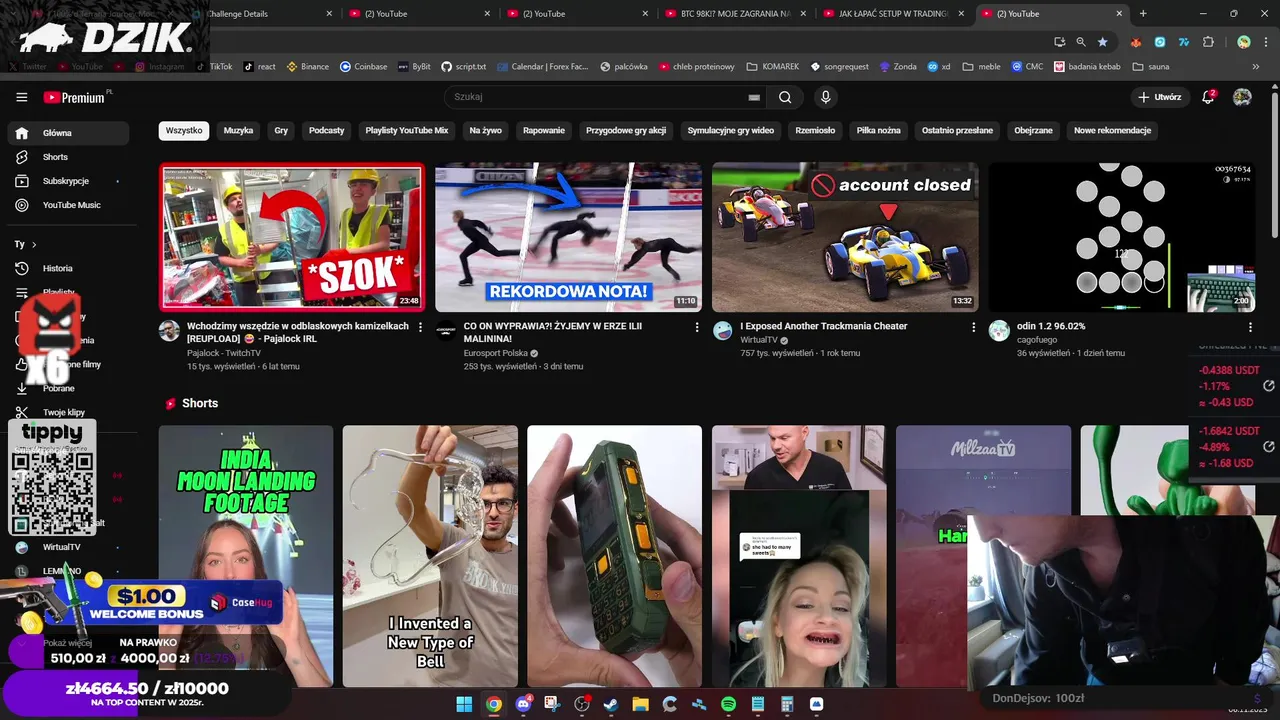1280x720 pixels.
Task: Open the YouTube account avatar menu
Action: point(1242,97)
